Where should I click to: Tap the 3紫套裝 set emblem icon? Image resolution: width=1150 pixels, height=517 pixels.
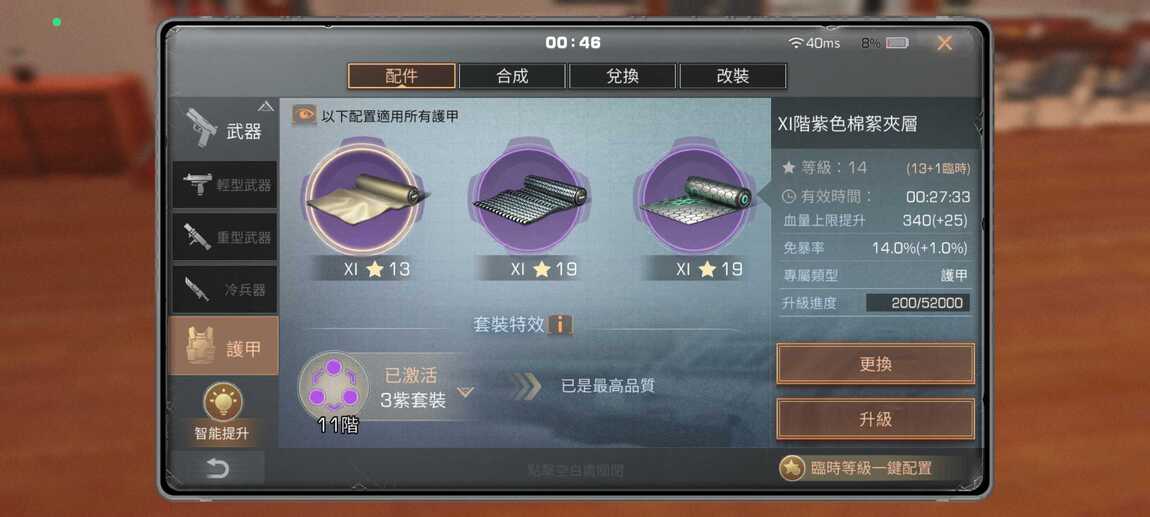[x=333, y=386]
